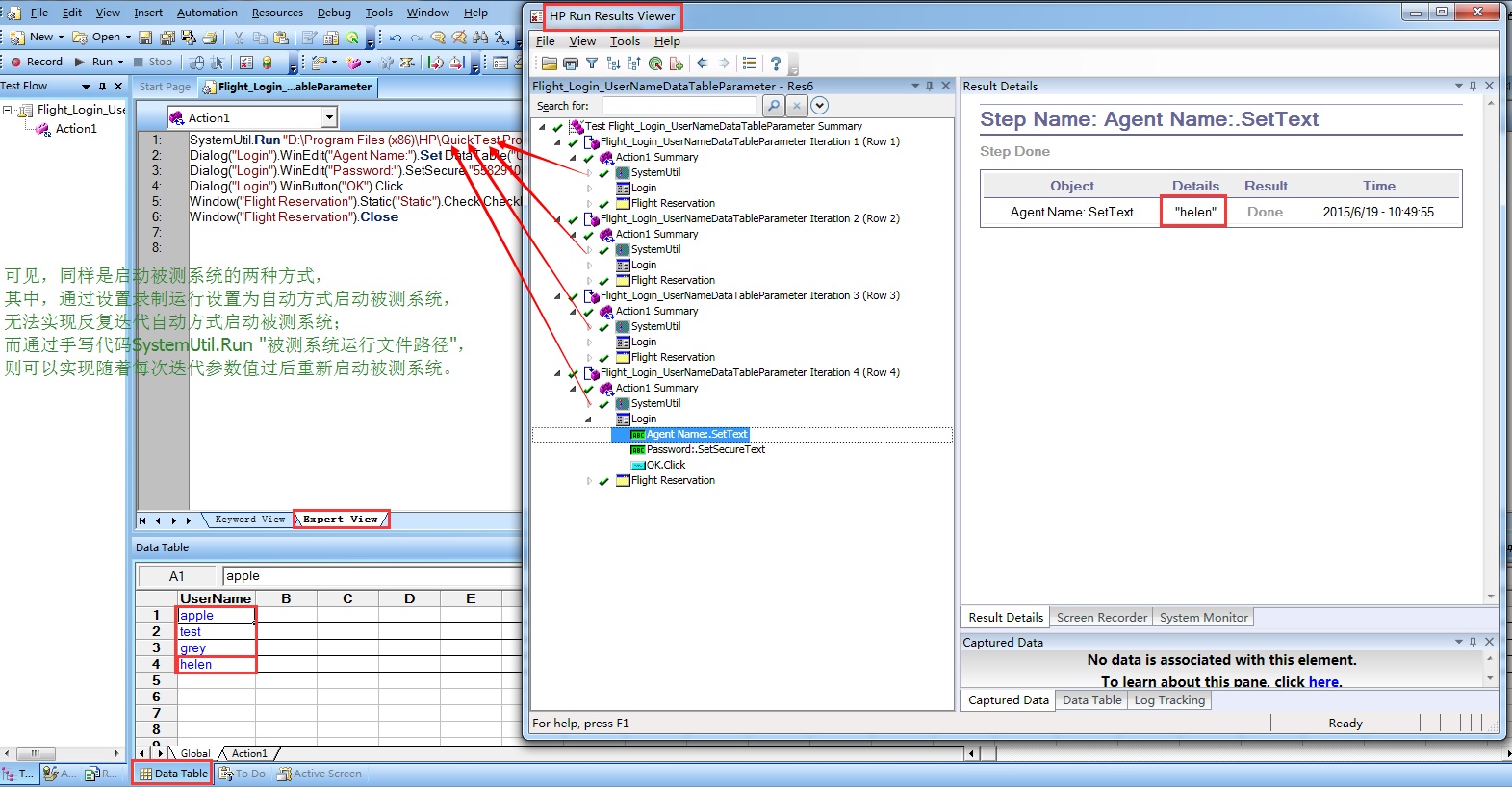Toggle the pin on the Res6 results tree pane
Image resolution: width=1512 pixels, height=787 pixels.
pyautogui.click(x=930, y=86)
